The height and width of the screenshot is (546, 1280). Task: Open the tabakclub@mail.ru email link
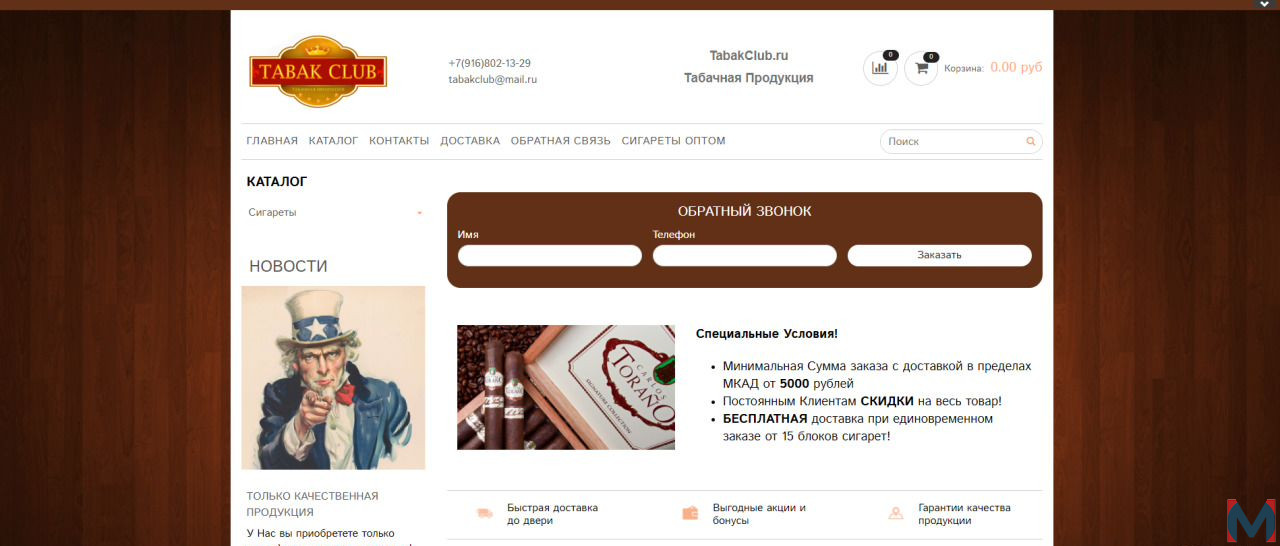tap(492, 79)
